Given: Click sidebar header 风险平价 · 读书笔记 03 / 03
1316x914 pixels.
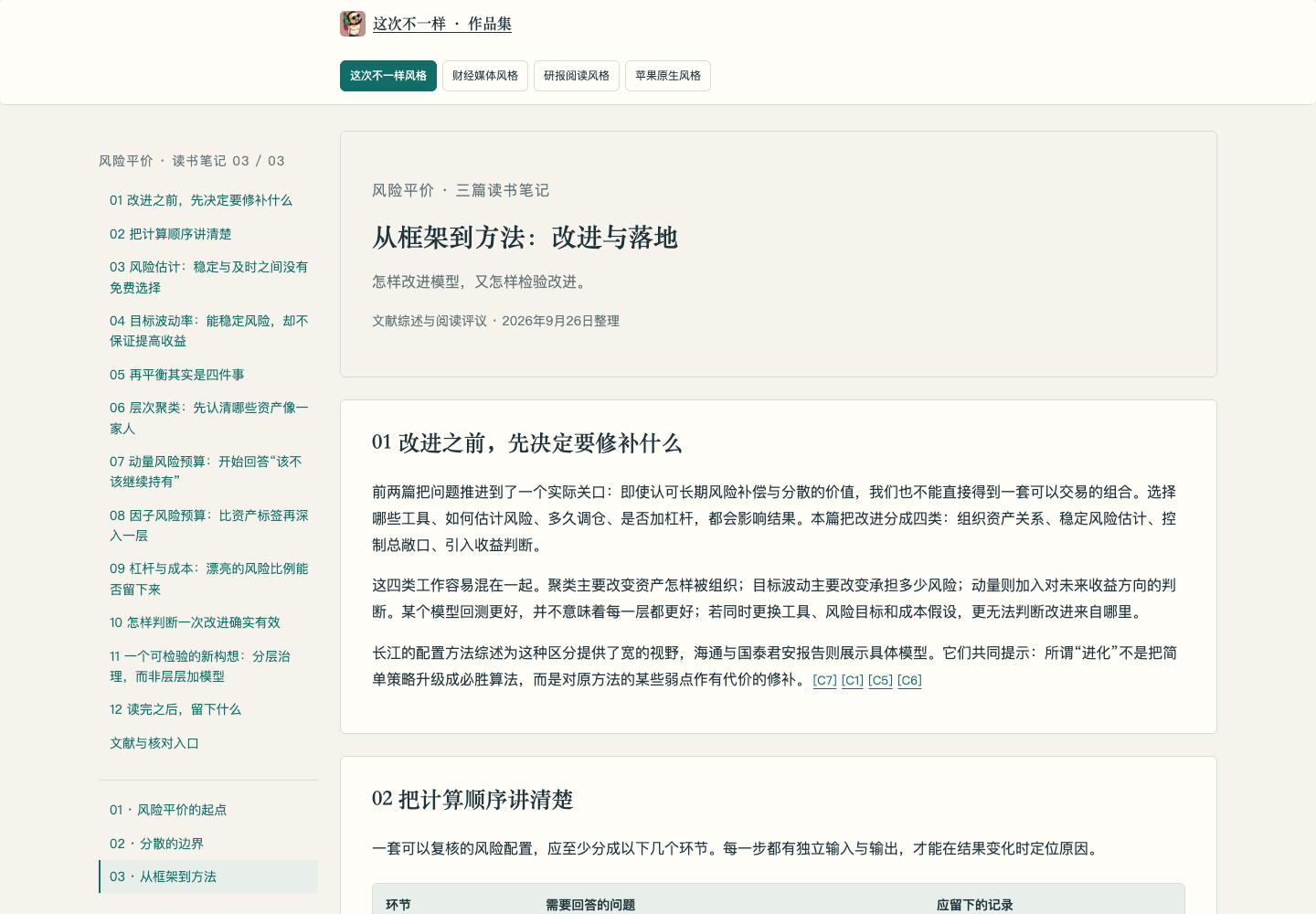Looking at the screenshot, I should [192, 161].
